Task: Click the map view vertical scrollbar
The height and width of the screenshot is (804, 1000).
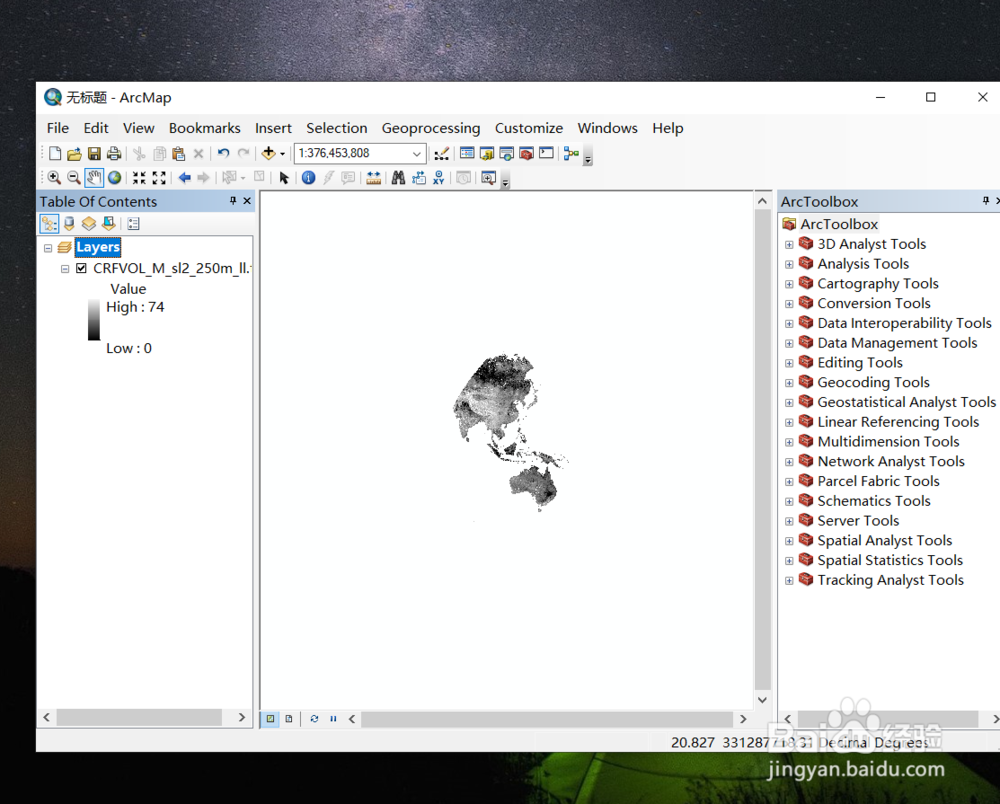Action: (x=762, y=450)
